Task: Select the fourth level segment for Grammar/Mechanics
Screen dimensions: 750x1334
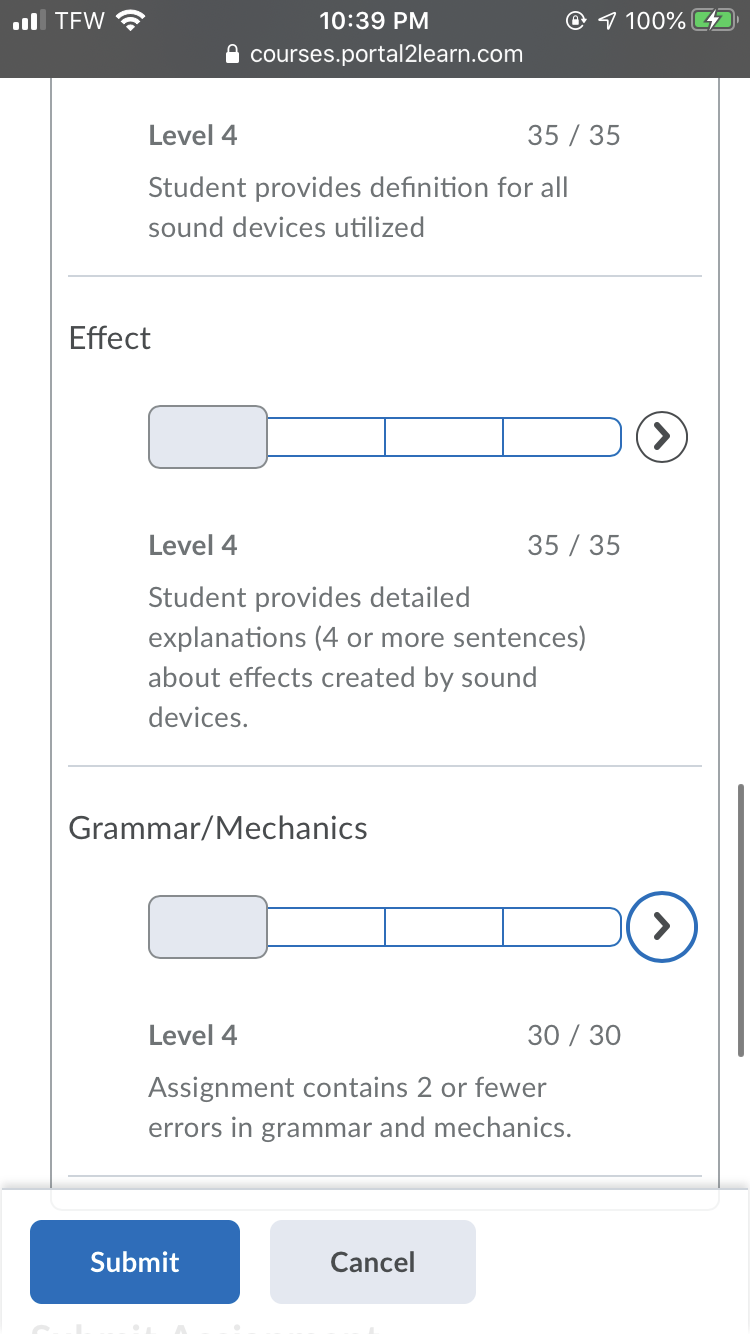Action: point(563,927)
